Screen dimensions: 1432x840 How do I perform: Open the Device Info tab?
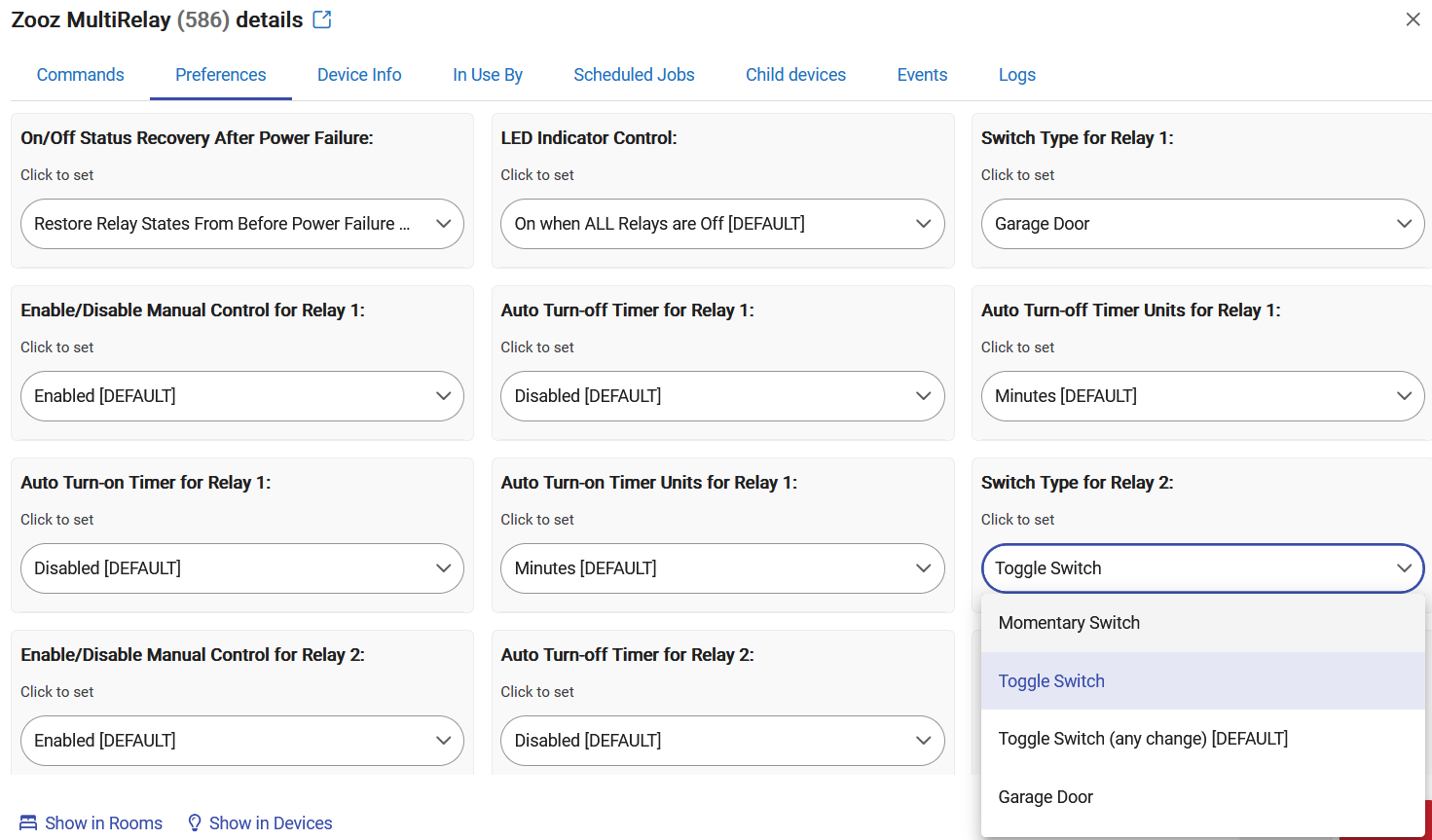(x=359, y=75)
